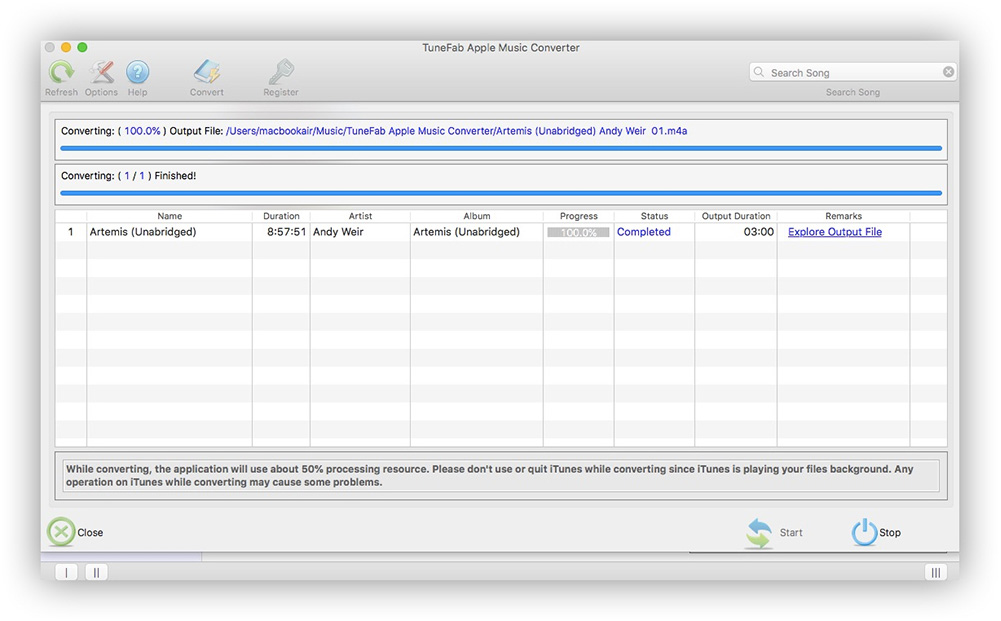Open Help using the question mark icon

coord(137,75)
